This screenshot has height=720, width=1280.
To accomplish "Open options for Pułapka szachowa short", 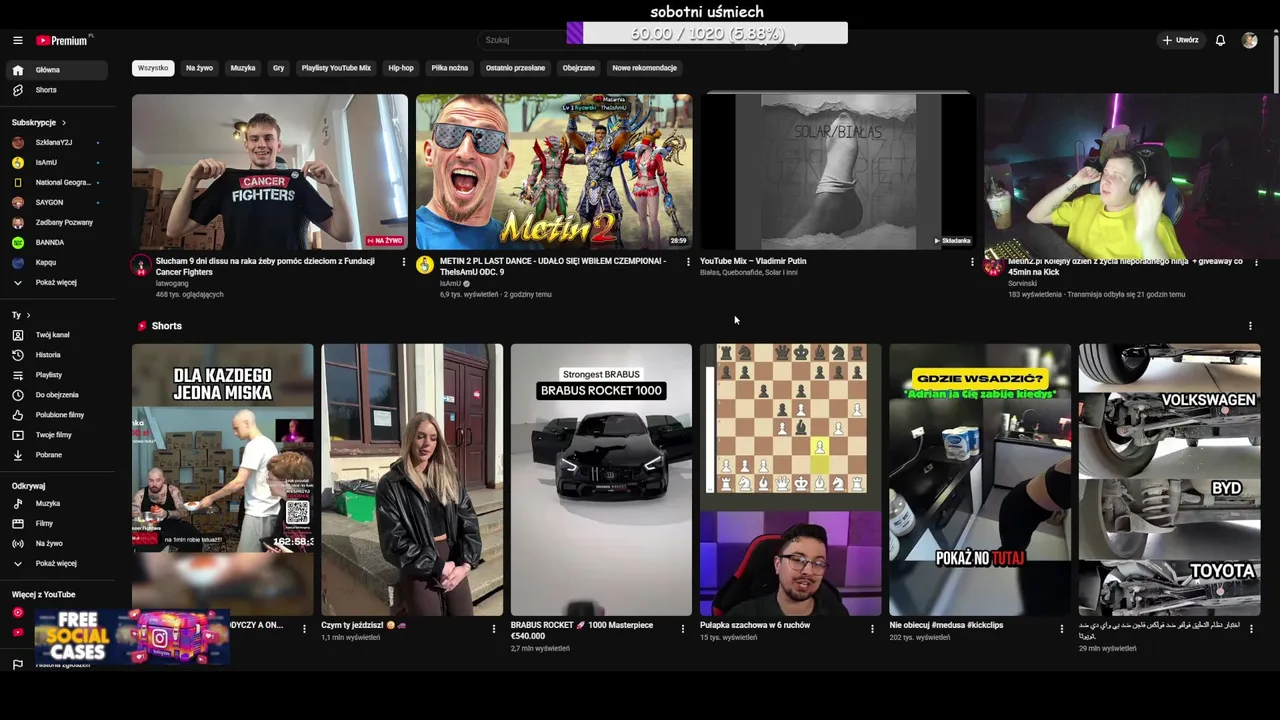I will click(x=872, y=629).
